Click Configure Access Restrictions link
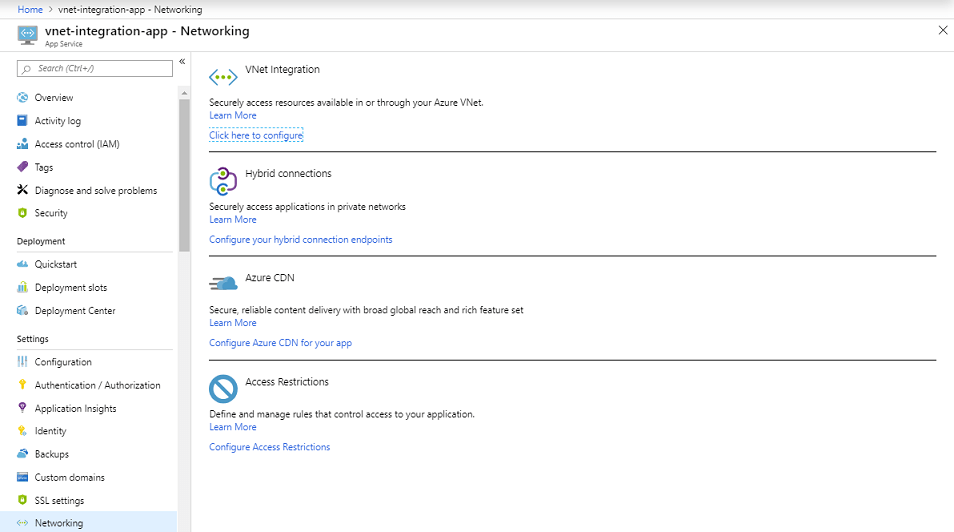 270,447
